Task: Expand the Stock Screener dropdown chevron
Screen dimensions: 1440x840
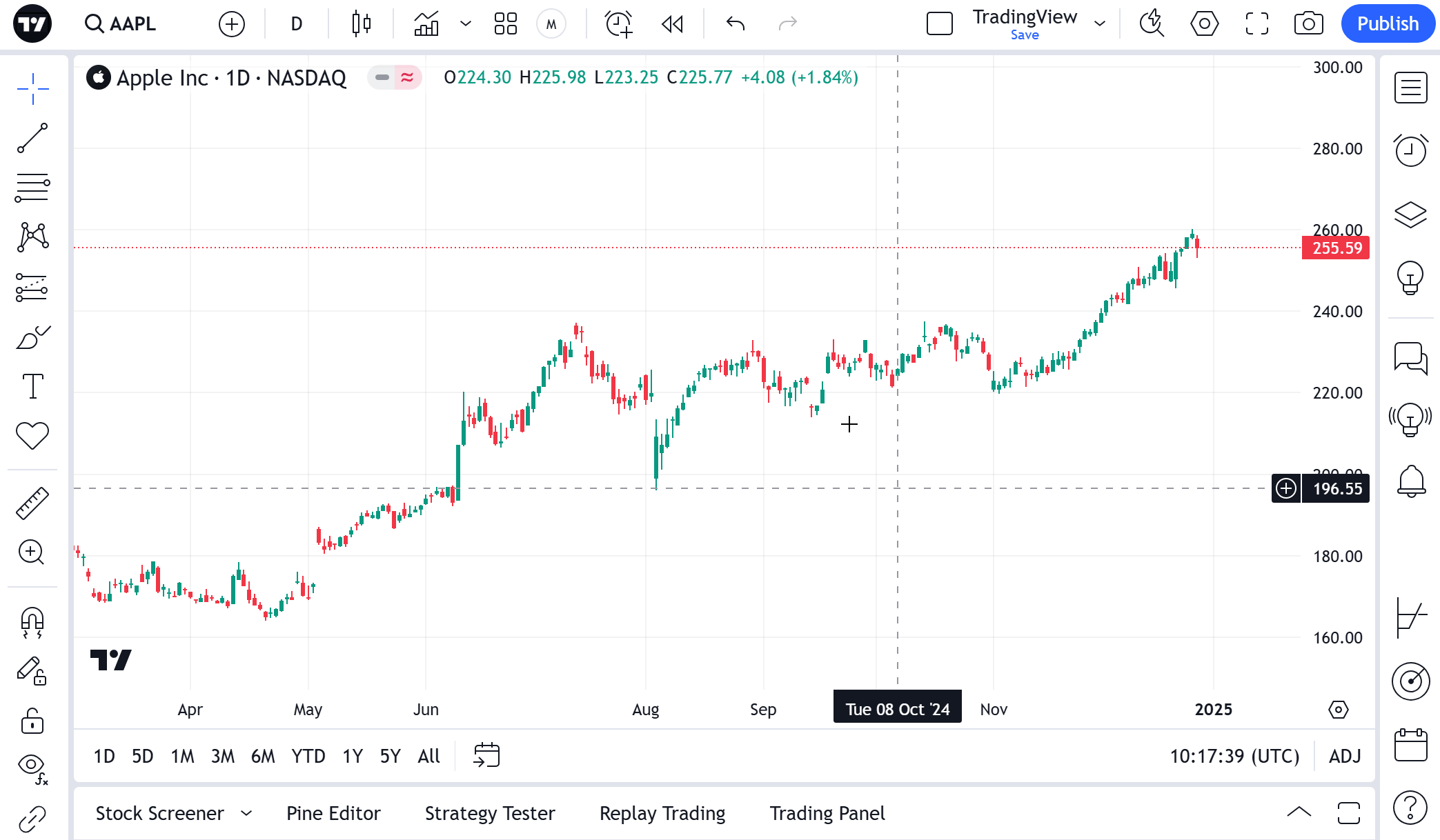Action: pos(246,814)
